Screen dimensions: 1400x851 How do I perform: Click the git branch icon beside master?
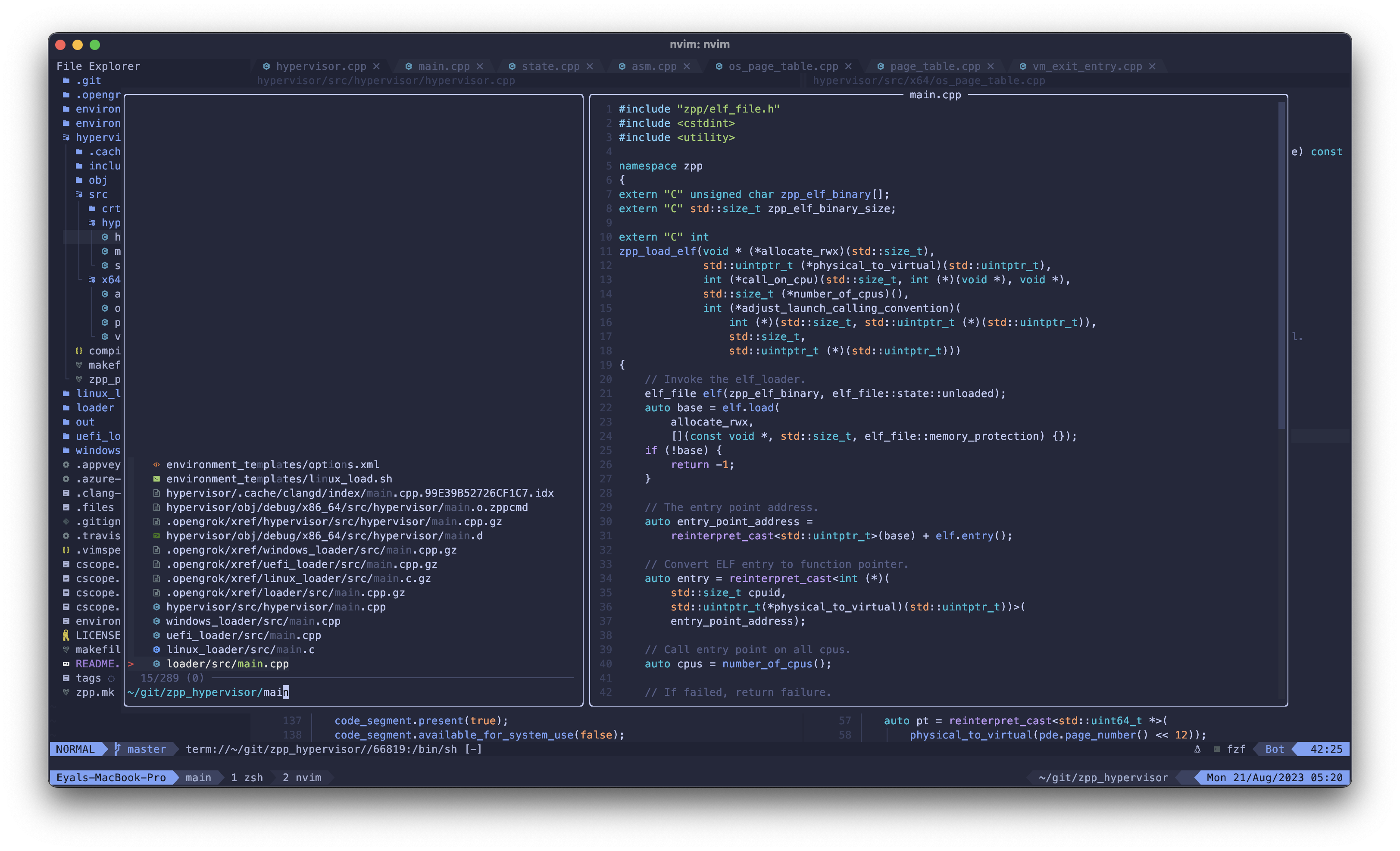tap(117, 749)
